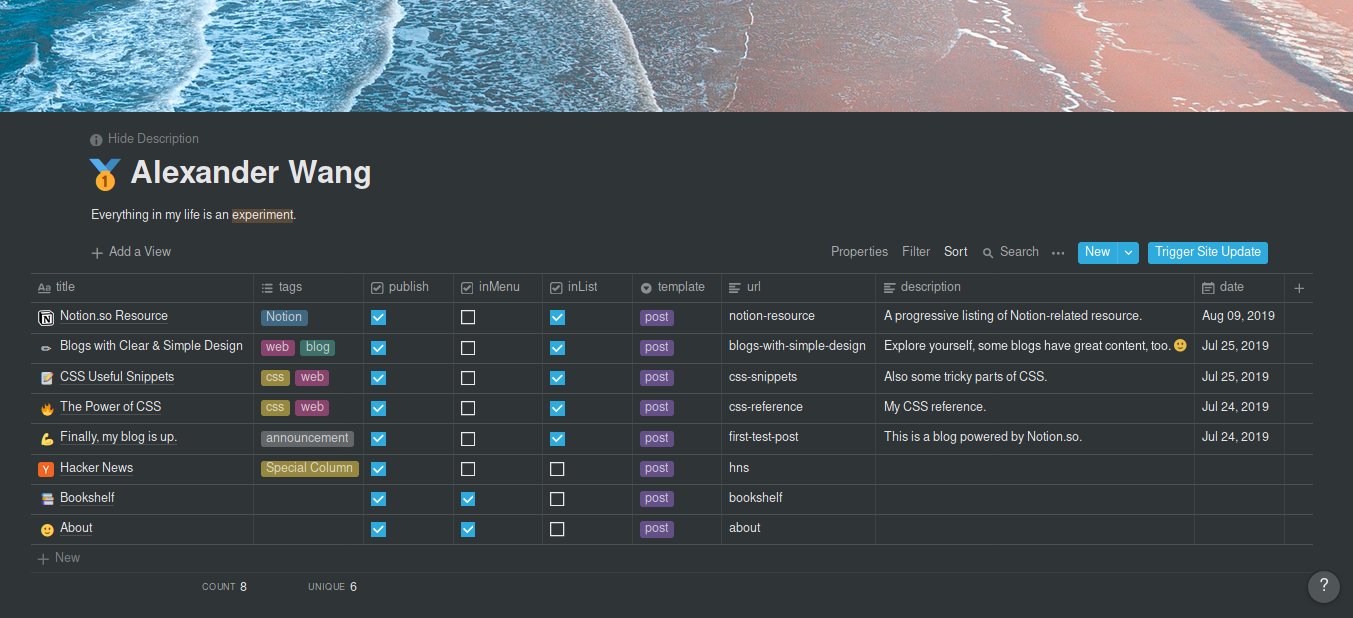
Task: Open the three-dot more options menu
Action: (x=1058, y=253)
